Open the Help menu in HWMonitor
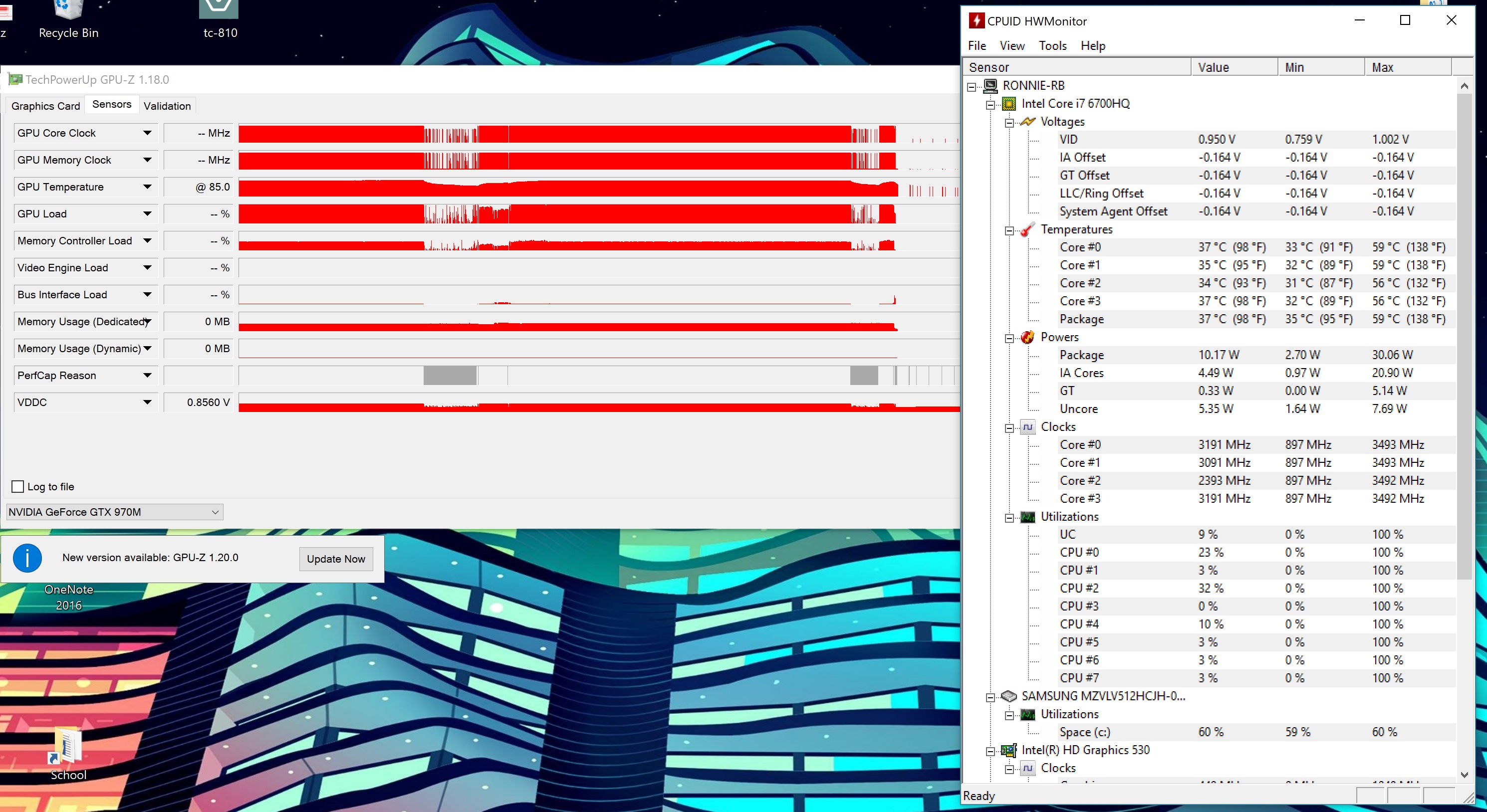This screenshot has width=1487, height=812. click(x=1093, y=45)
